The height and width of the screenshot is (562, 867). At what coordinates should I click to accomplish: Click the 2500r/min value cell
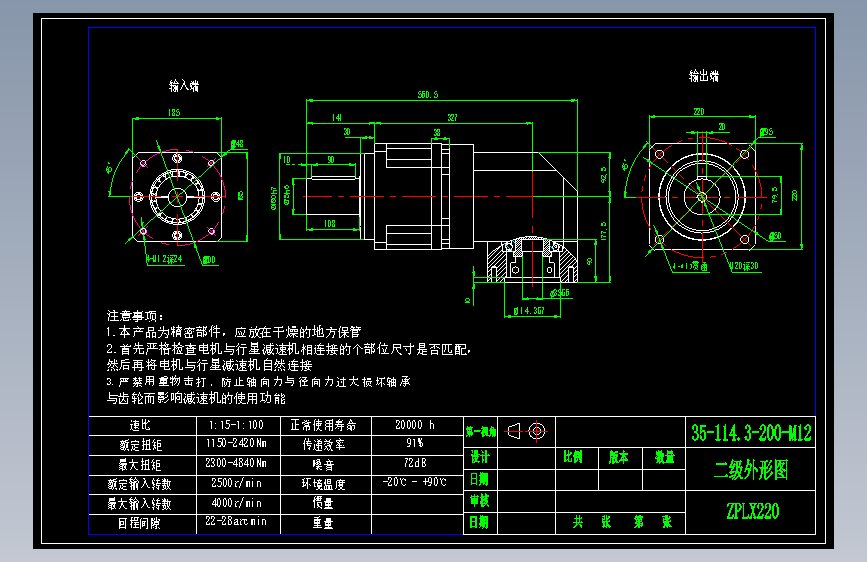point(238,485)
